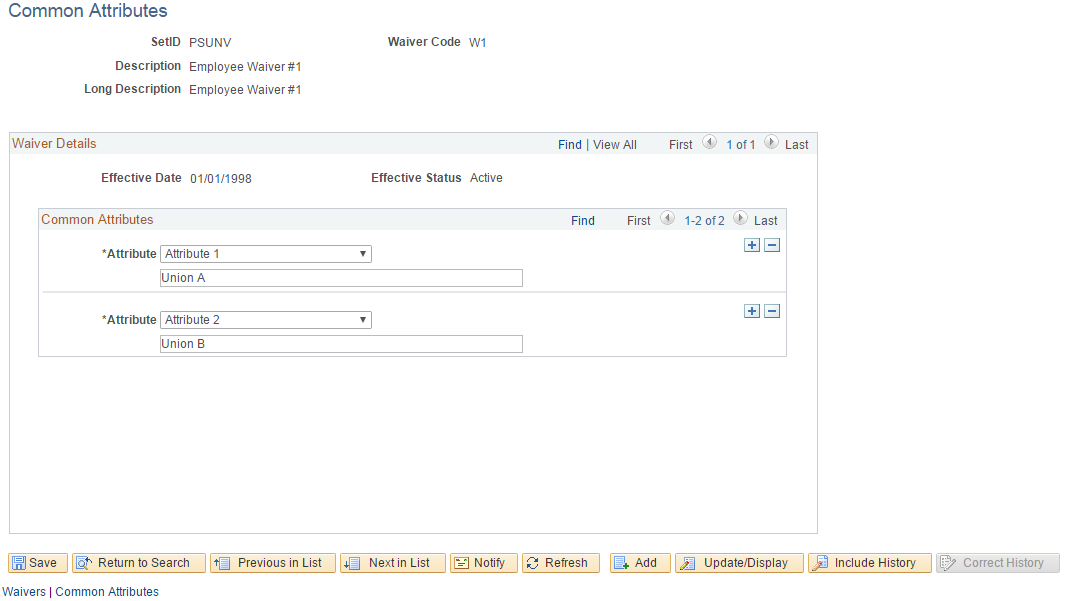The width and height of the screenshot is (1066, 601).
Task: Click Find link in Waiver Details header
Action: tap(570, 145)
